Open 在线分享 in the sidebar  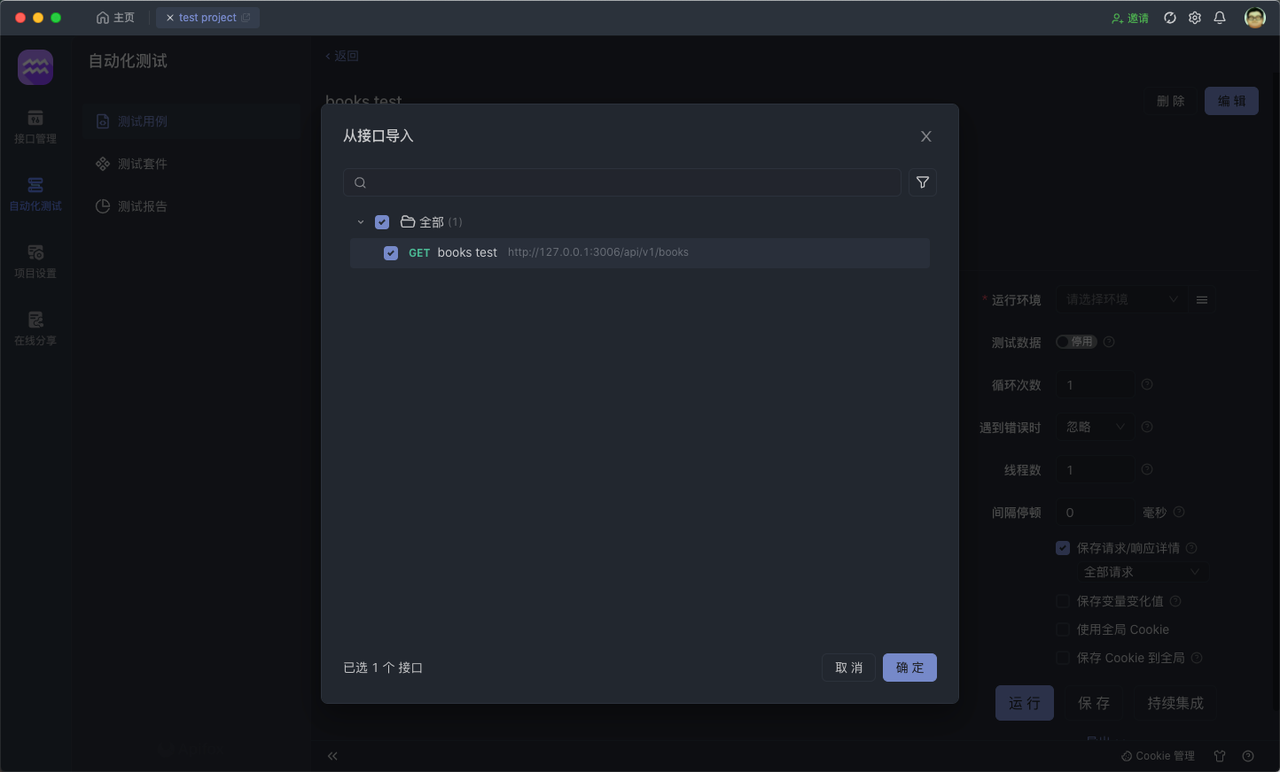click(x=35, y=328)
